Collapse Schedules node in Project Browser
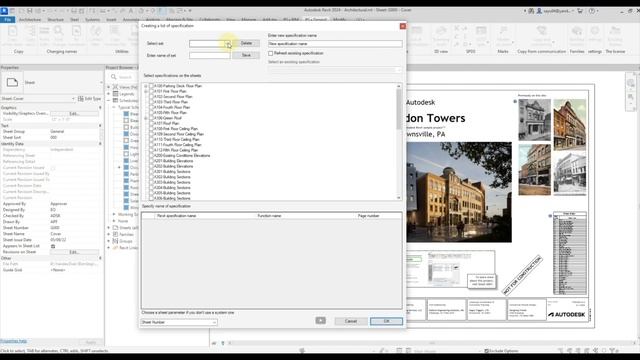This screenshot has width=640, height=360. (x=109, y=100)
